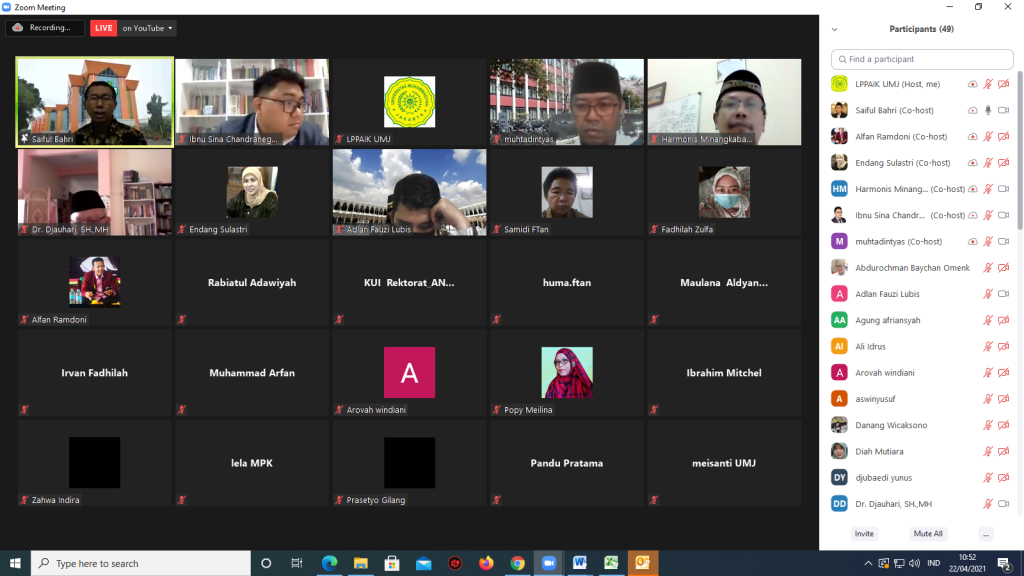Open Cortana from the taskbar
This screenshot has width=1024, height=576.
[266, 563]
